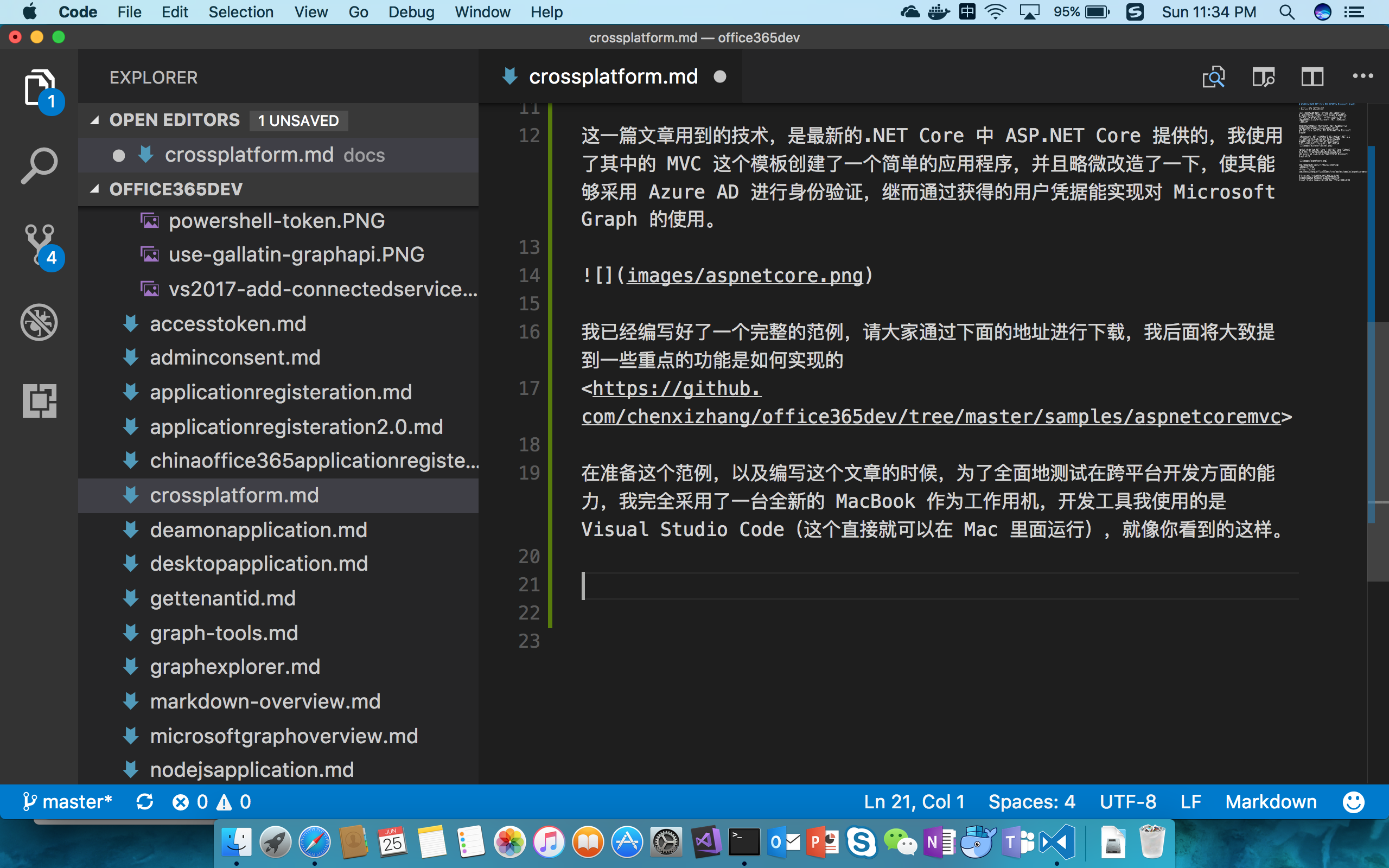Switch to the crossplatform.md editor tab
1389x868 pixels.
613,76
